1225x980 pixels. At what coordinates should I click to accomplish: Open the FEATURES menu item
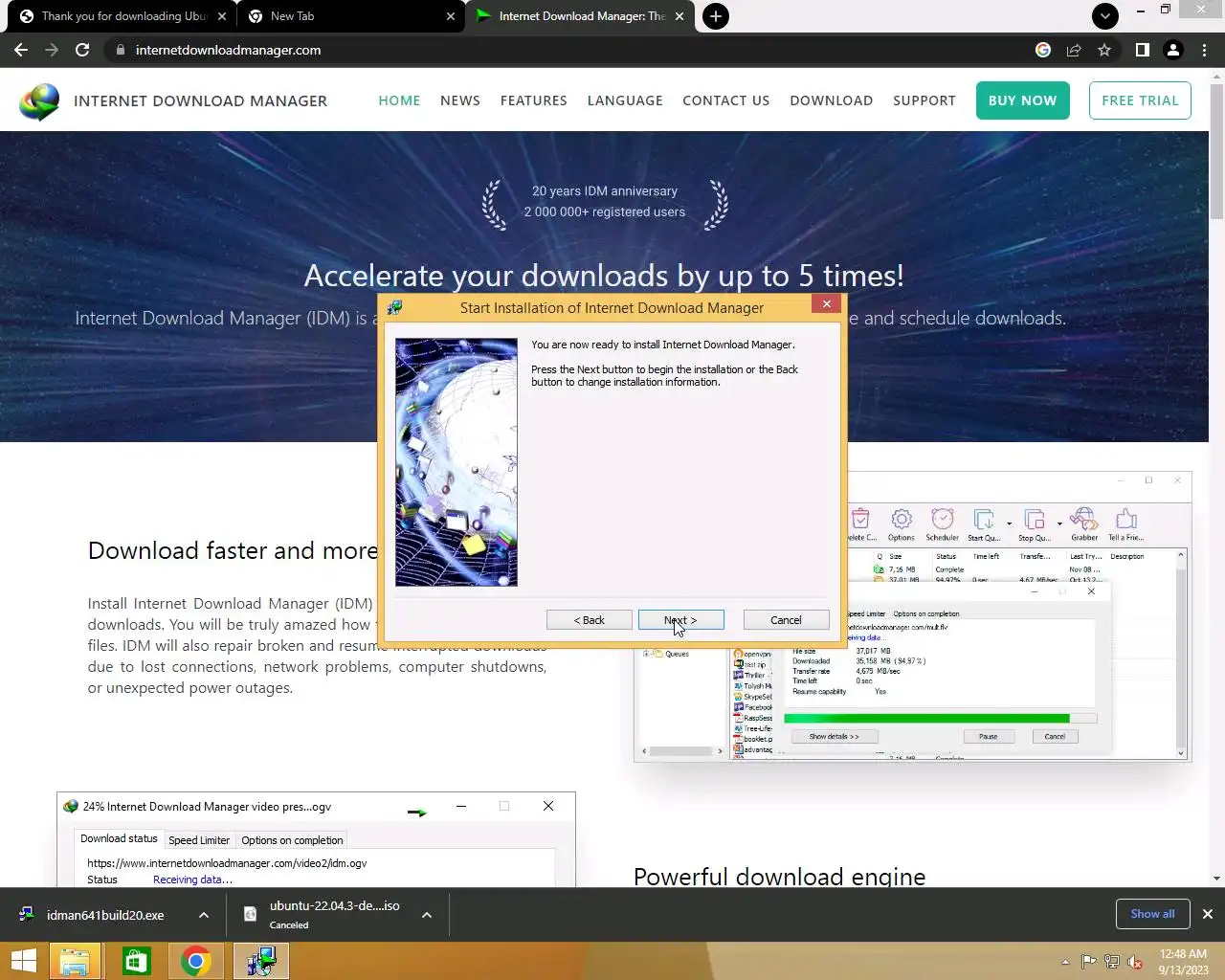[x=534, y=100]
